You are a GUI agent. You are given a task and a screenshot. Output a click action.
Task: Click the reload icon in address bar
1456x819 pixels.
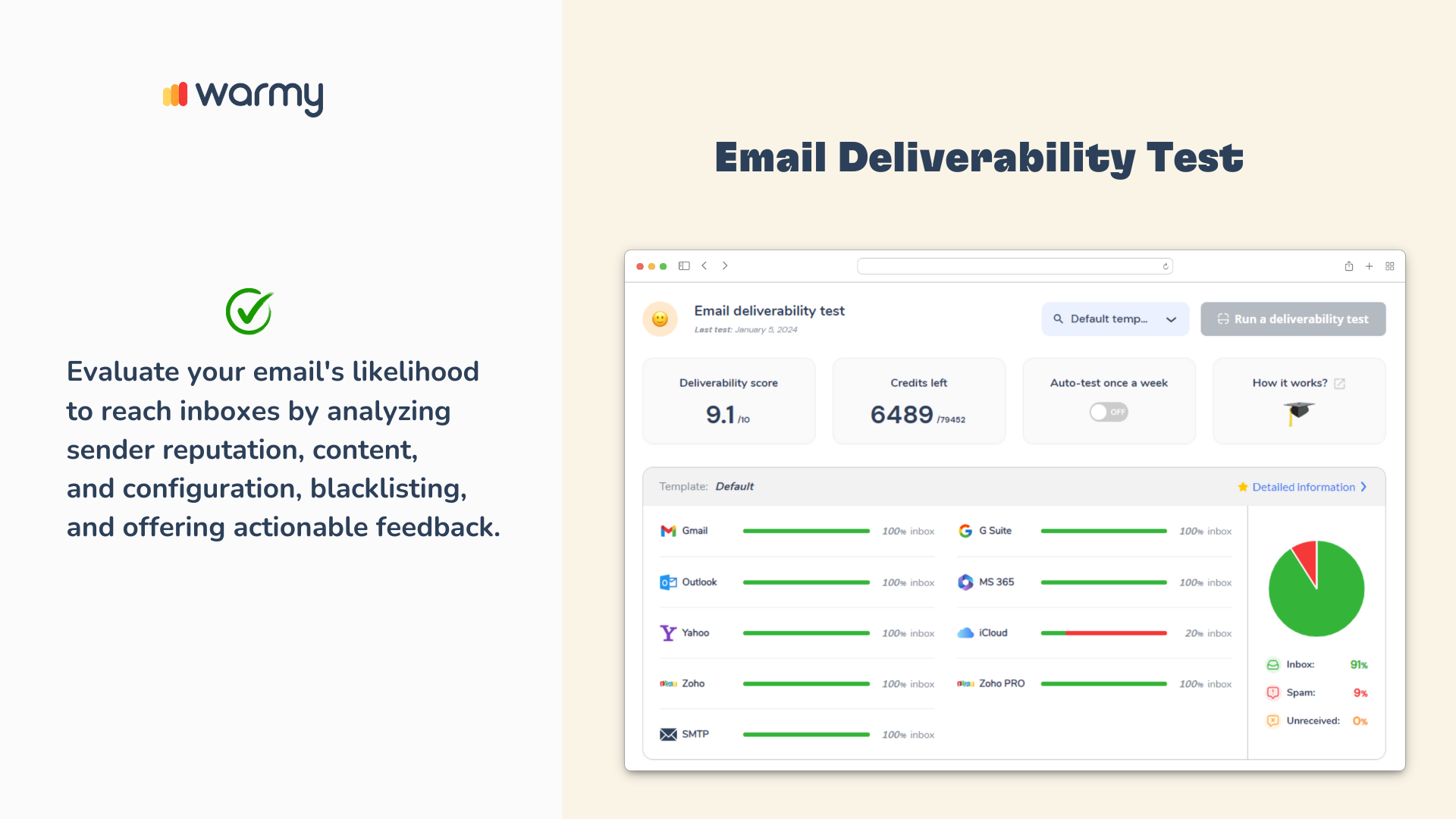coord(1166,266)
